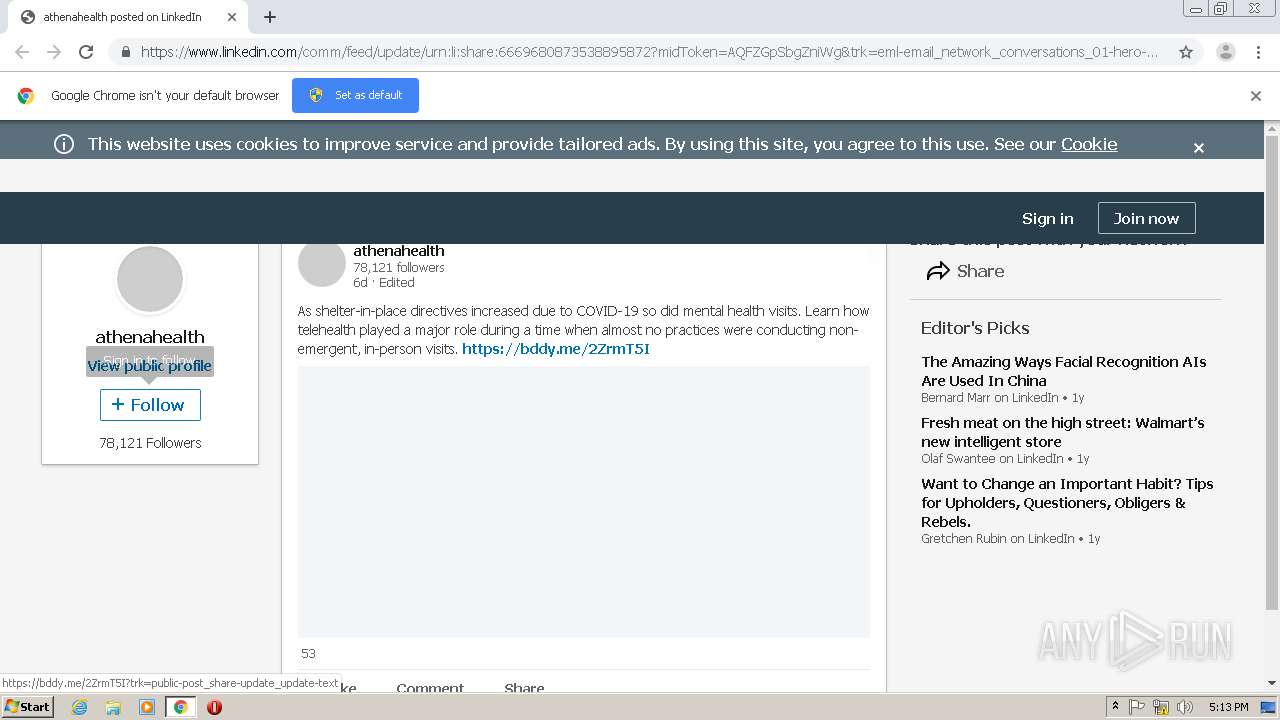
Task: Close the cookie notice banner
Action: [1198, 147]
